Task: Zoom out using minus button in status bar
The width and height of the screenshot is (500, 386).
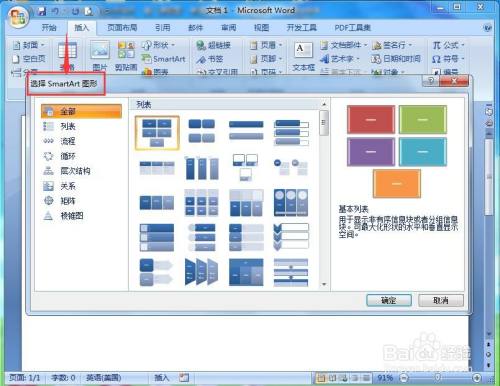Action: pos(404,378)
